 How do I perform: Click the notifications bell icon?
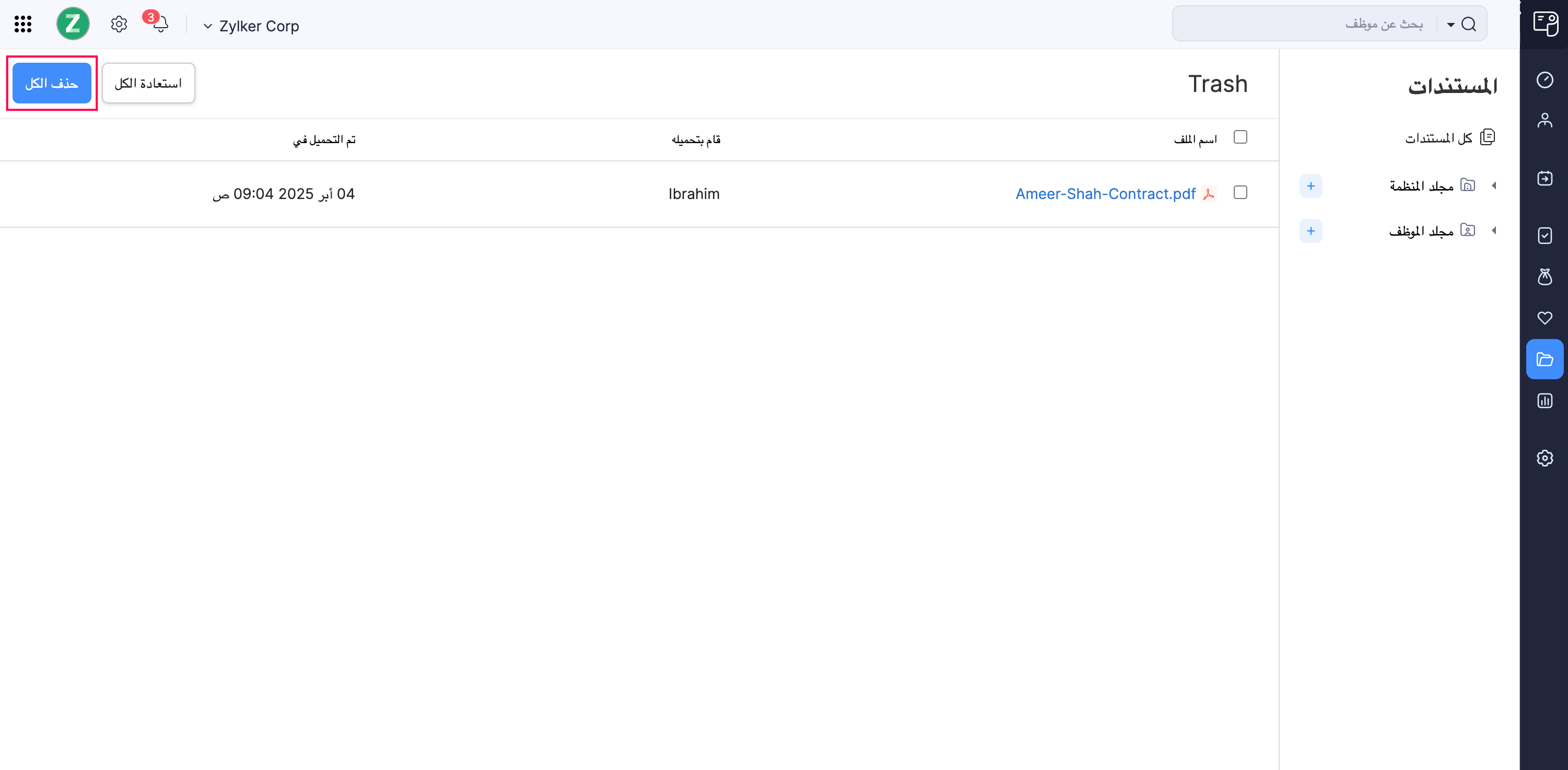pyautogui.click(x=161, y=25)
